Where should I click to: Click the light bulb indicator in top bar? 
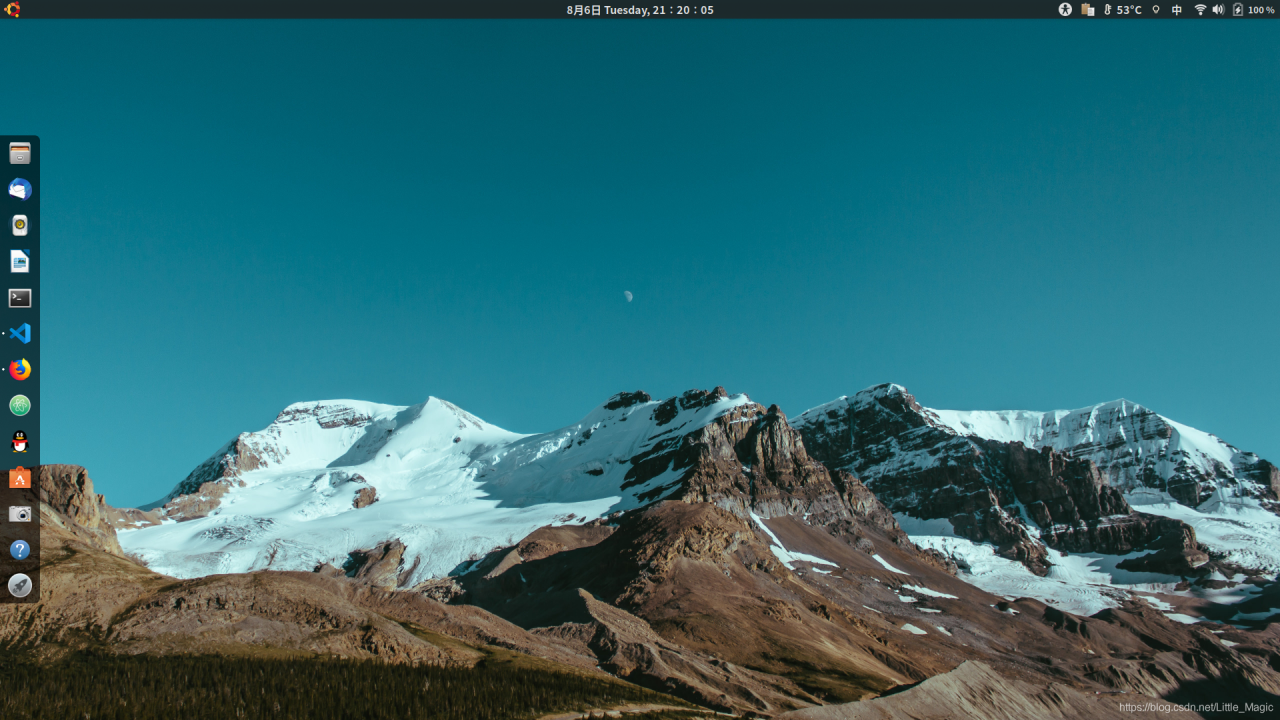click(x=1156, y=9)
